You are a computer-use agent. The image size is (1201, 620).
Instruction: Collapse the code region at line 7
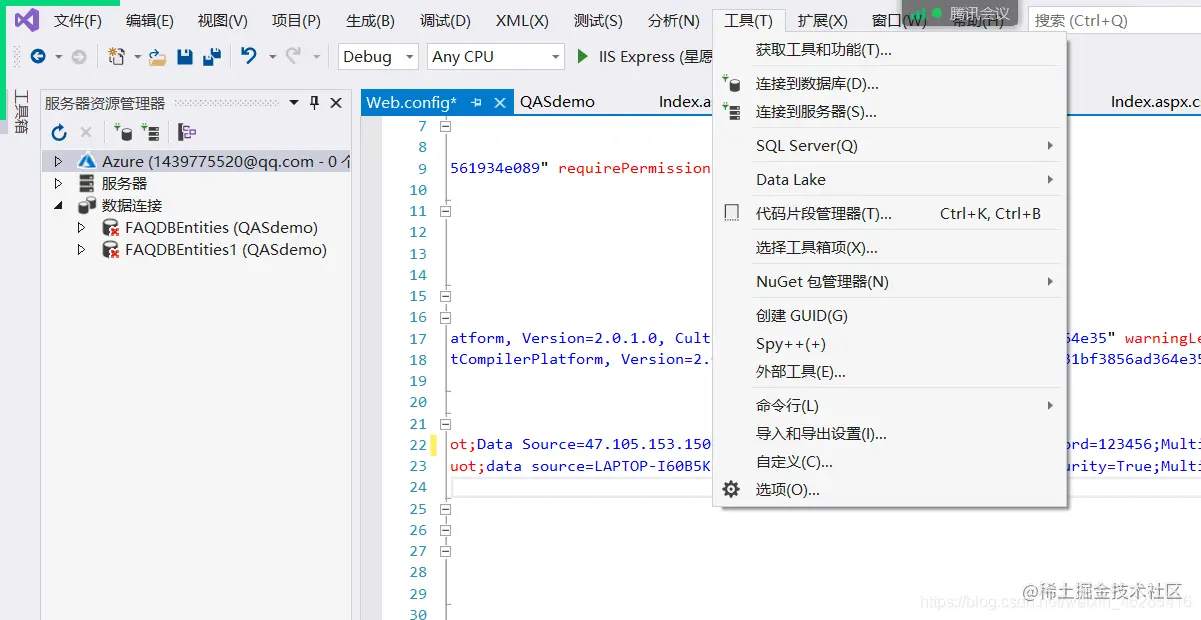click(x=445, y=126)
